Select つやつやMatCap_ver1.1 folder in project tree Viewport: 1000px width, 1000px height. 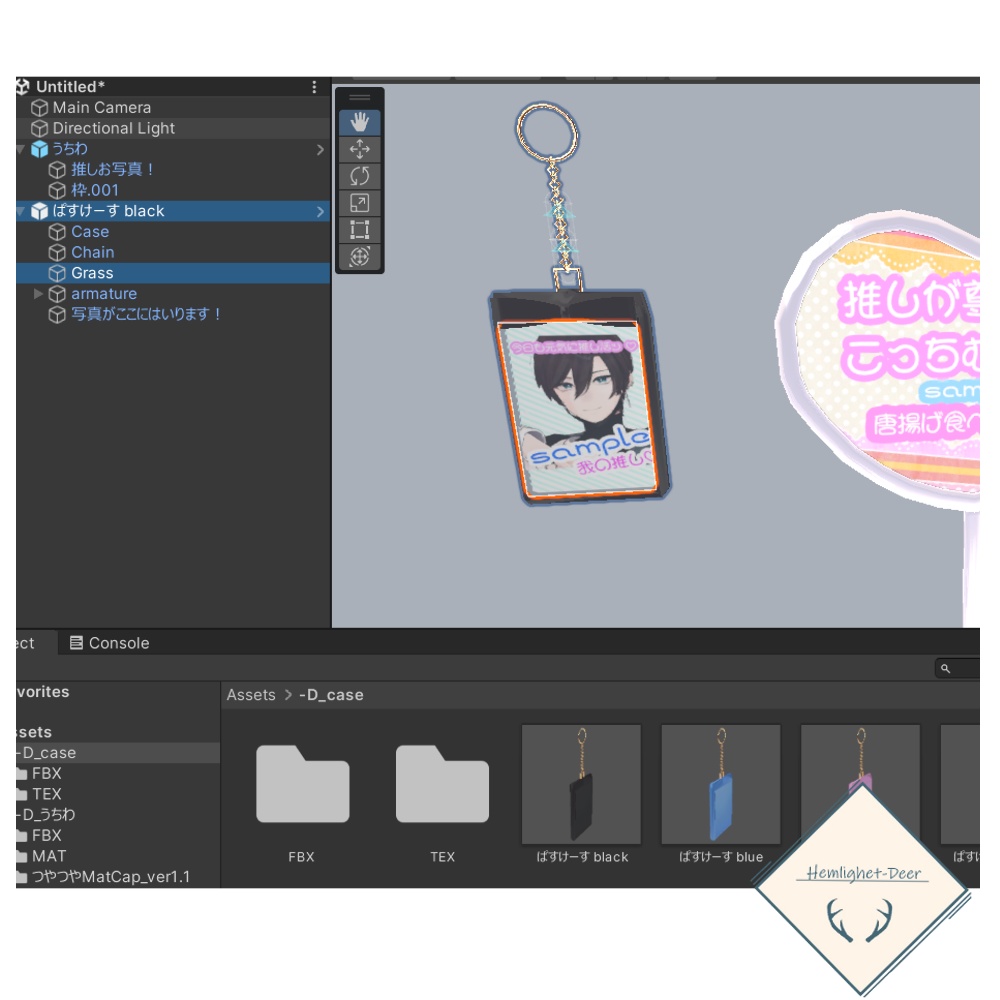click(x=118, y=876)
